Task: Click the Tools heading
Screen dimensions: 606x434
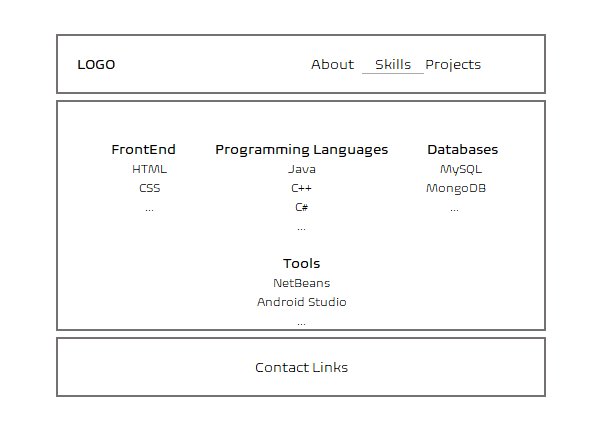Action: click(x=301, y=264)
